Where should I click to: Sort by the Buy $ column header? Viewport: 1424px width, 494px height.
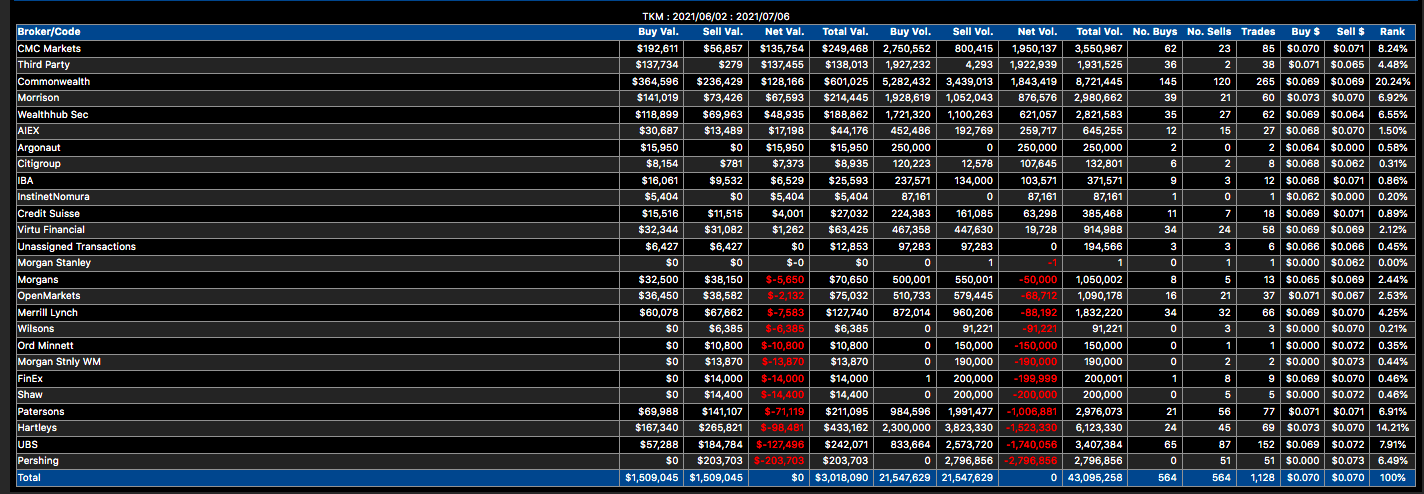click(x=1305, y=32)
